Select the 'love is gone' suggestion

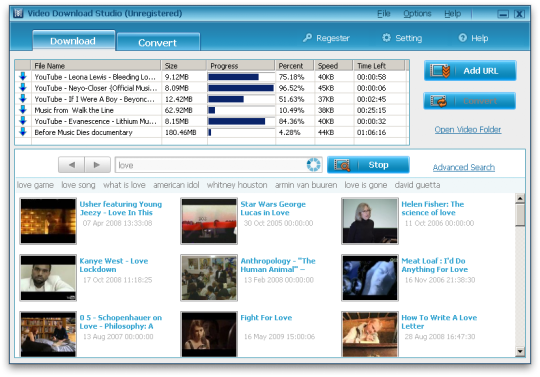coord(366,185)
